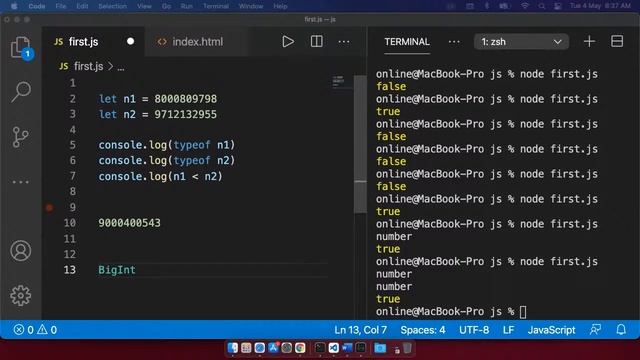
Task: Close first.js via unsaved dot indicator
Action: pos(130,41)
